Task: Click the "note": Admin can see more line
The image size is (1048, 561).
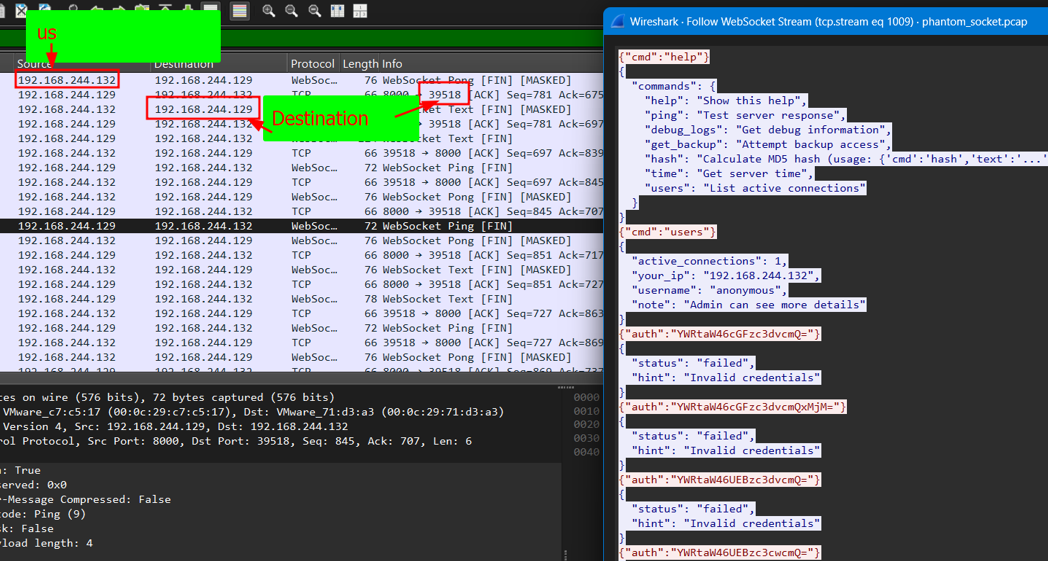Action: [x=749, y=305]
